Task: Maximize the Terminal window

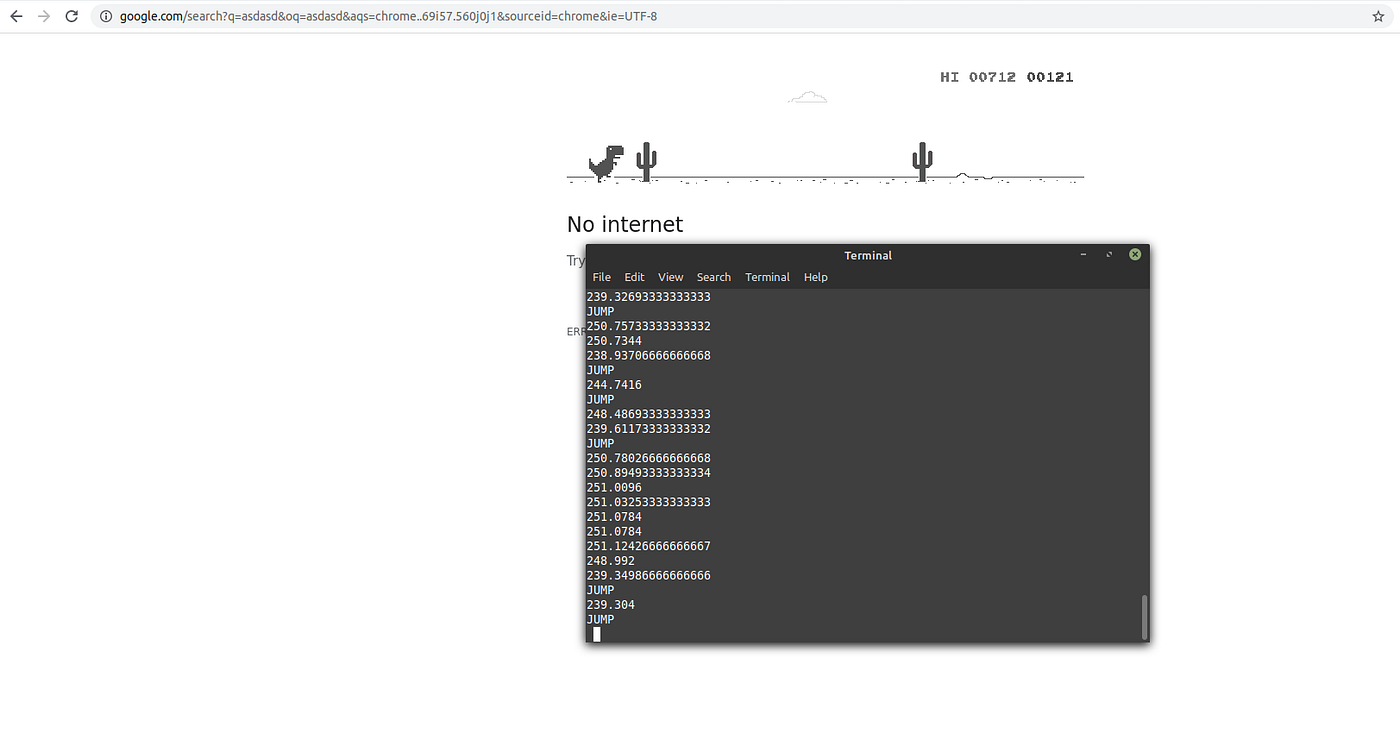Action: (x=1109, y=255)
